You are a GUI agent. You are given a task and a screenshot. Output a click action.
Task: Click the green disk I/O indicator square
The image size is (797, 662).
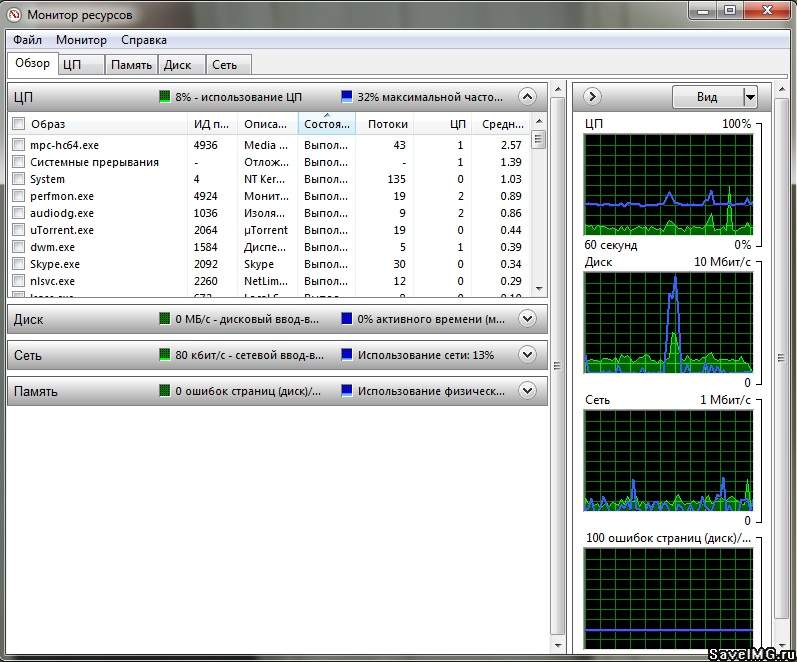[x=165, y=319]
